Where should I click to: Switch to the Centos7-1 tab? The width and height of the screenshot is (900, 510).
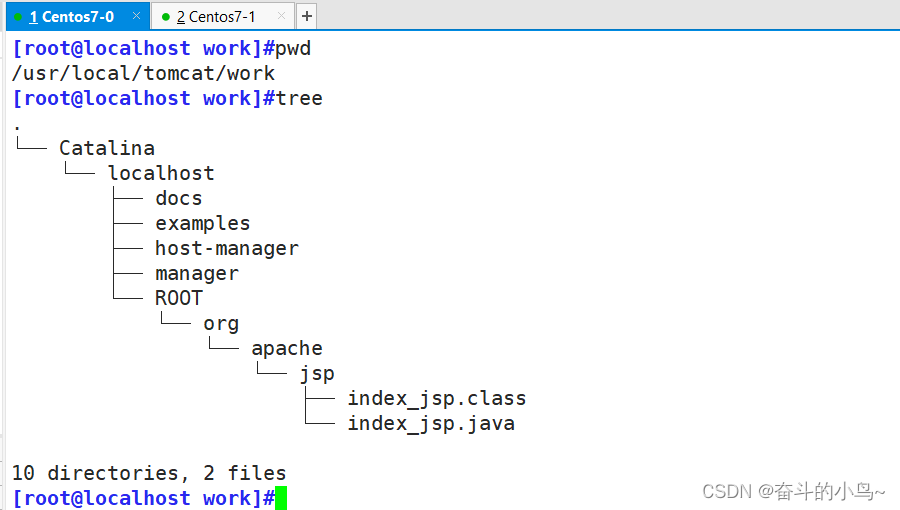216,17
